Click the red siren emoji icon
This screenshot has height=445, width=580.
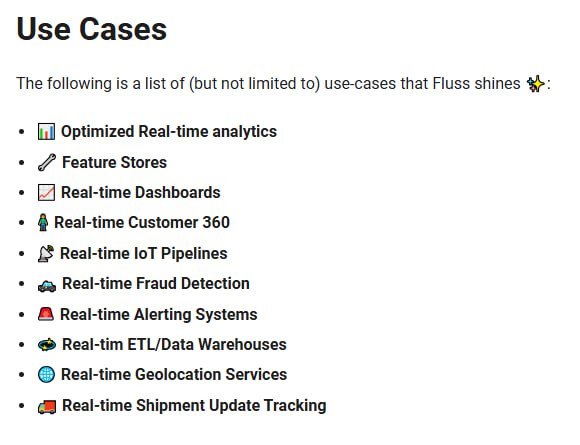point(46,314)
